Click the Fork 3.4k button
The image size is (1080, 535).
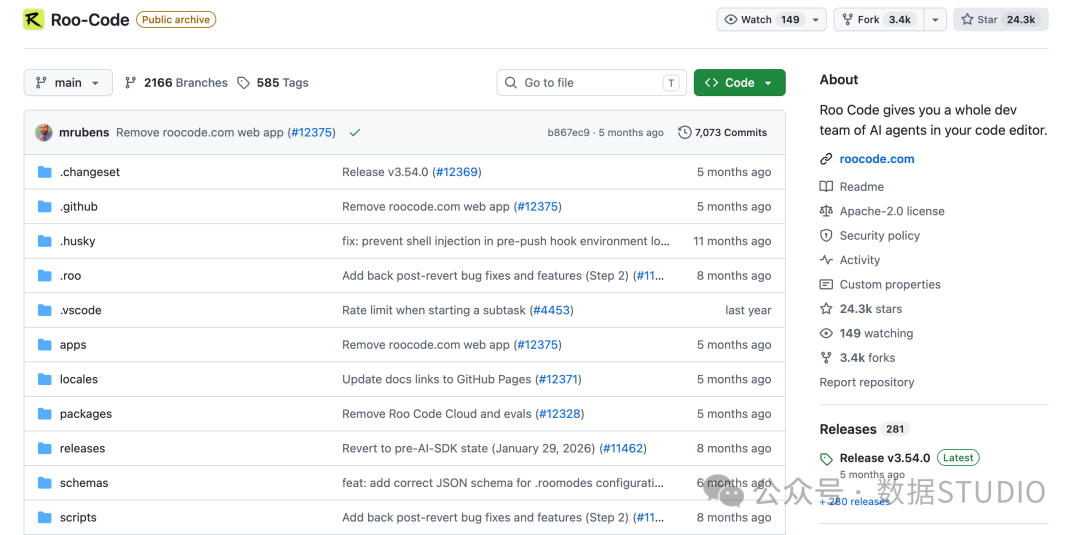(879, 20)
